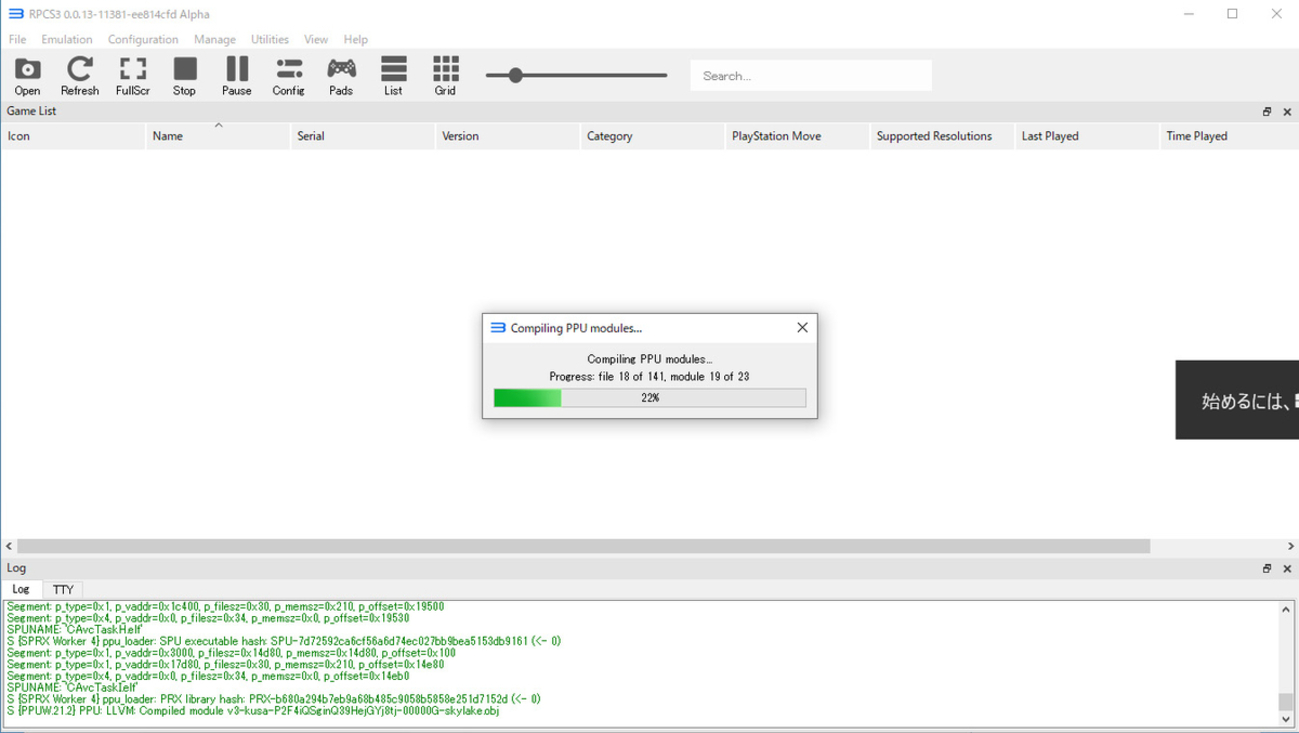Switch game list to List view
The width and height of the screenshot is (1299, 733).
pyautogui.click(x=393, y=76)
